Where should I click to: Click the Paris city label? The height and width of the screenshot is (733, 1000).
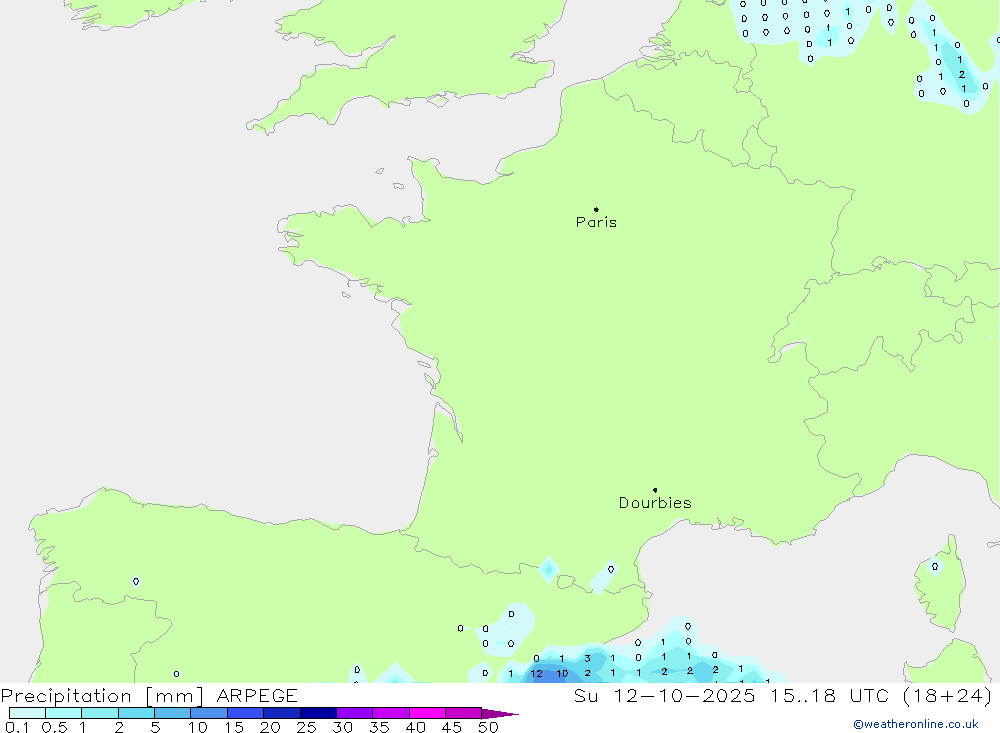596,222
